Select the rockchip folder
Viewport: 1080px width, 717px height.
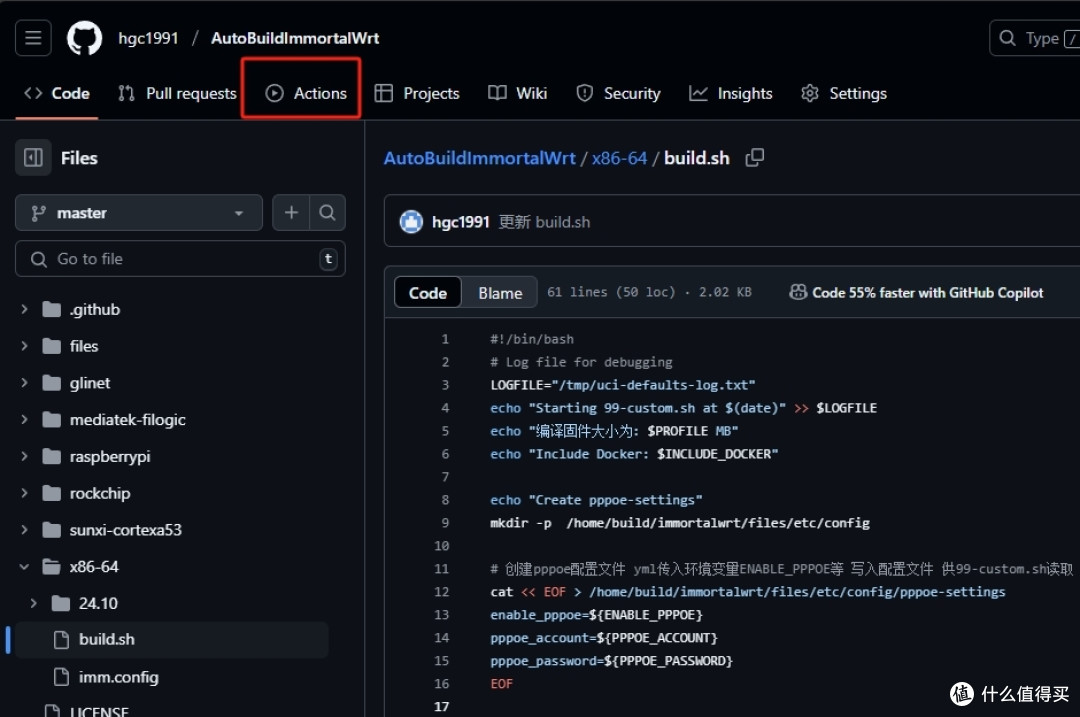[100, 493]
